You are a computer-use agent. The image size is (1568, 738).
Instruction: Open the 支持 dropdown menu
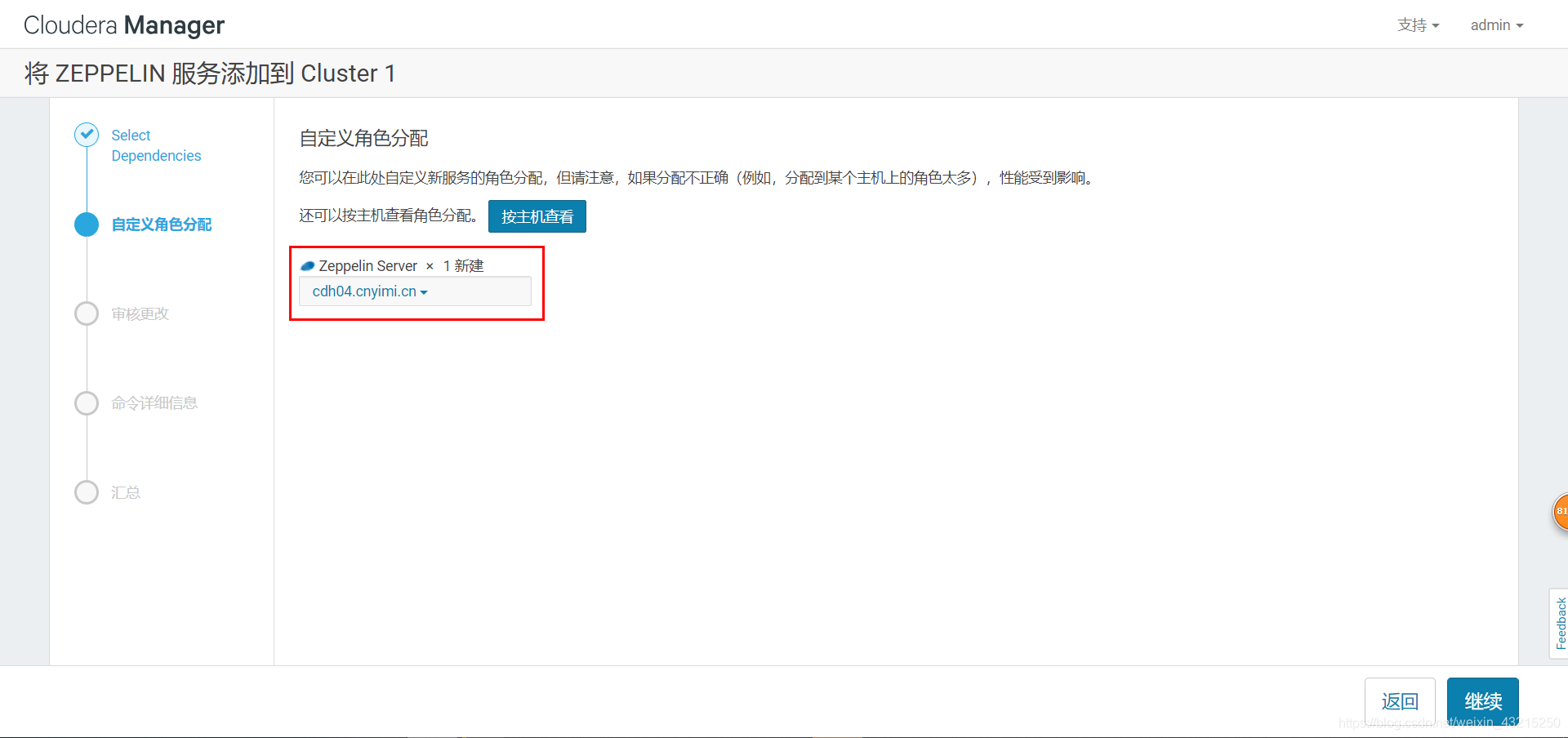1418,25
